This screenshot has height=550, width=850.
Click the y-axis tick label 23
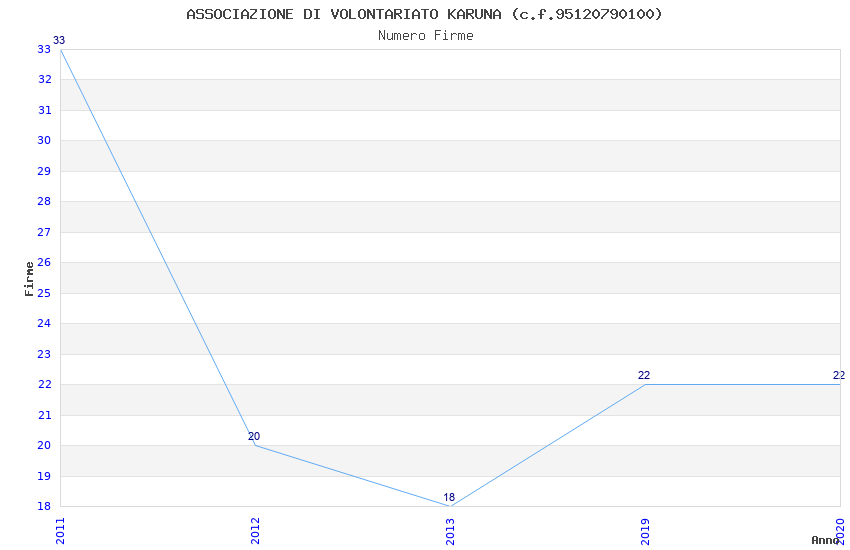pyautogui.click(x=44, y=354)
